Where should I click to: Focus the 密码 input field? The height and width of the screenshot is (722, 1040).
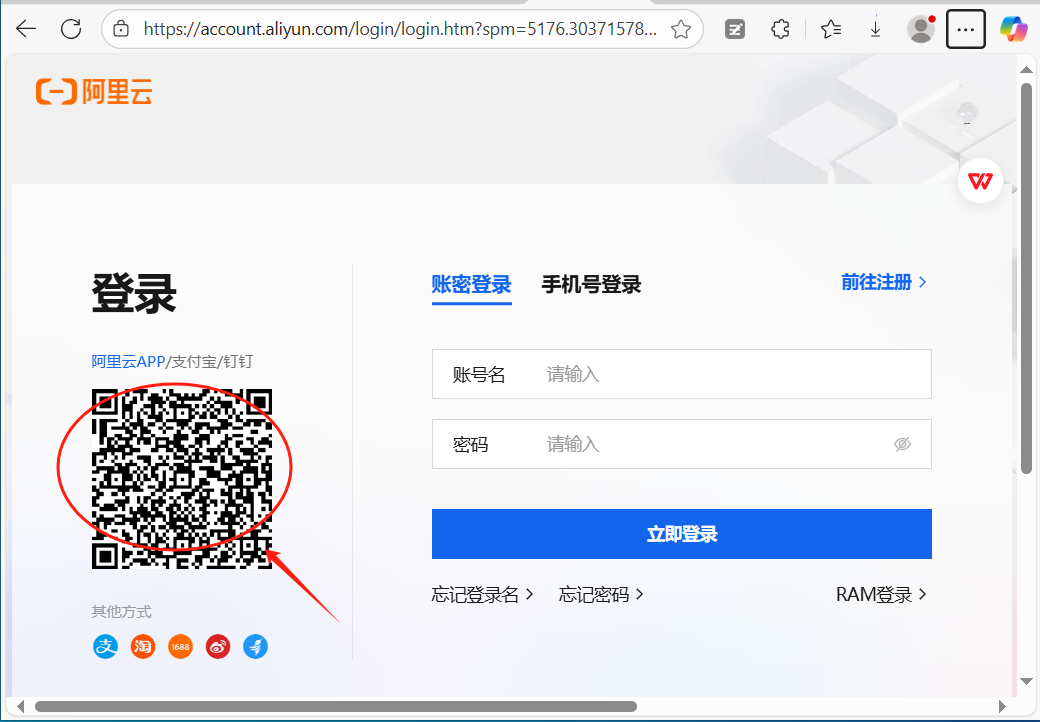tap(682, 444)
